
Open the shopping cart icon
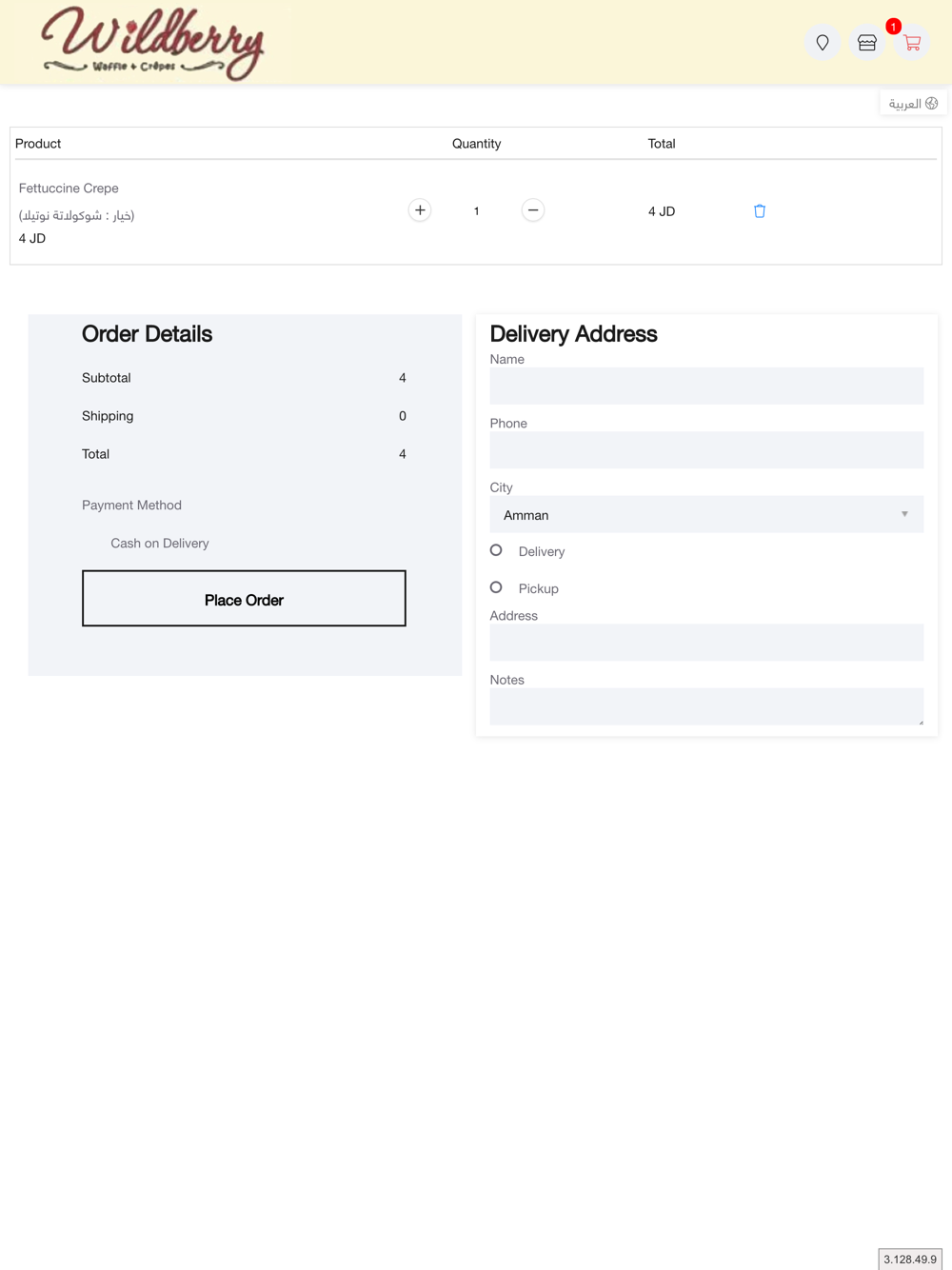coord(912,44)
